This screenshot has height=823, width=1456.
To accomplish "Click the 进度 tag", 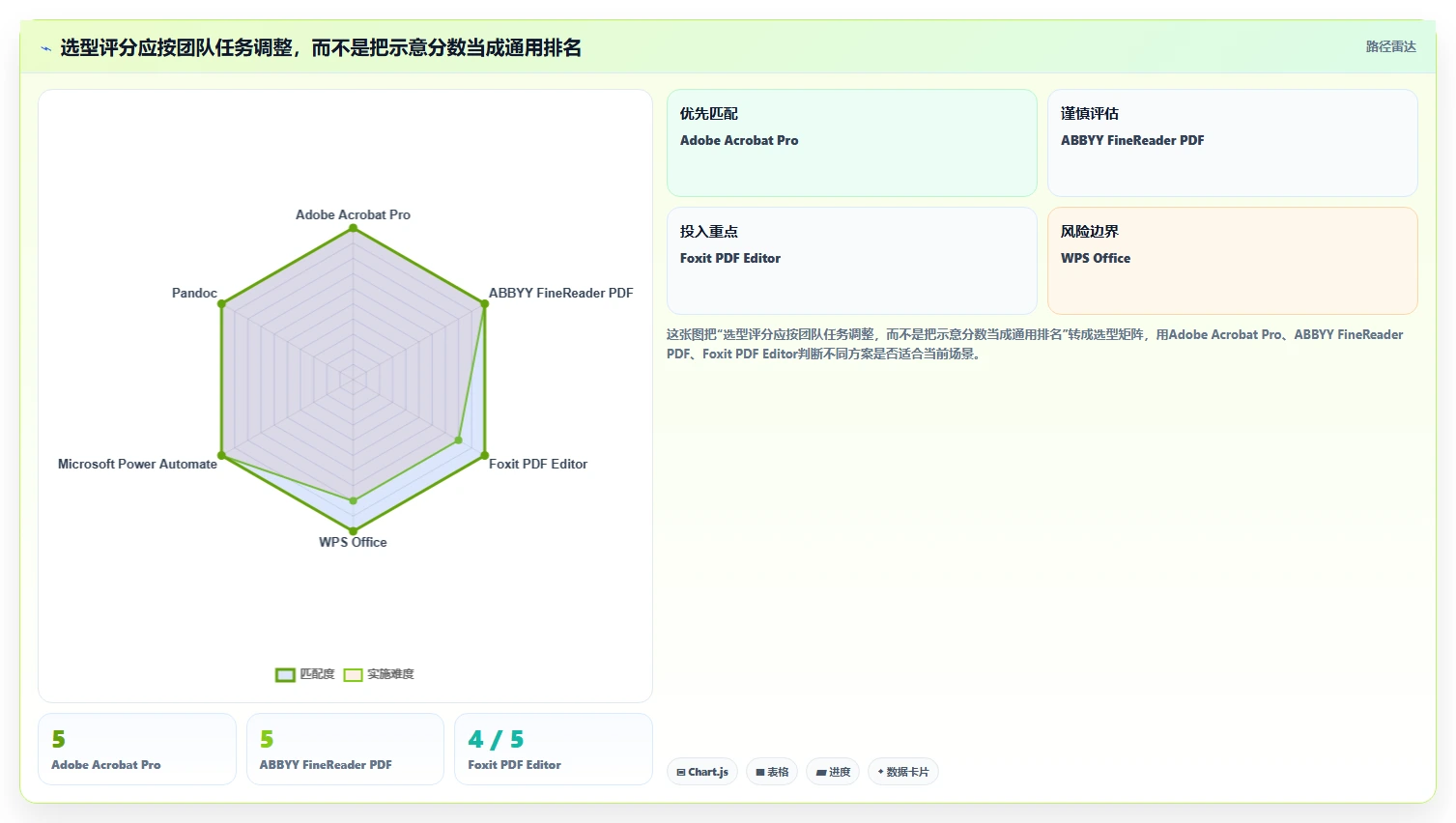I will click(833, 772).
